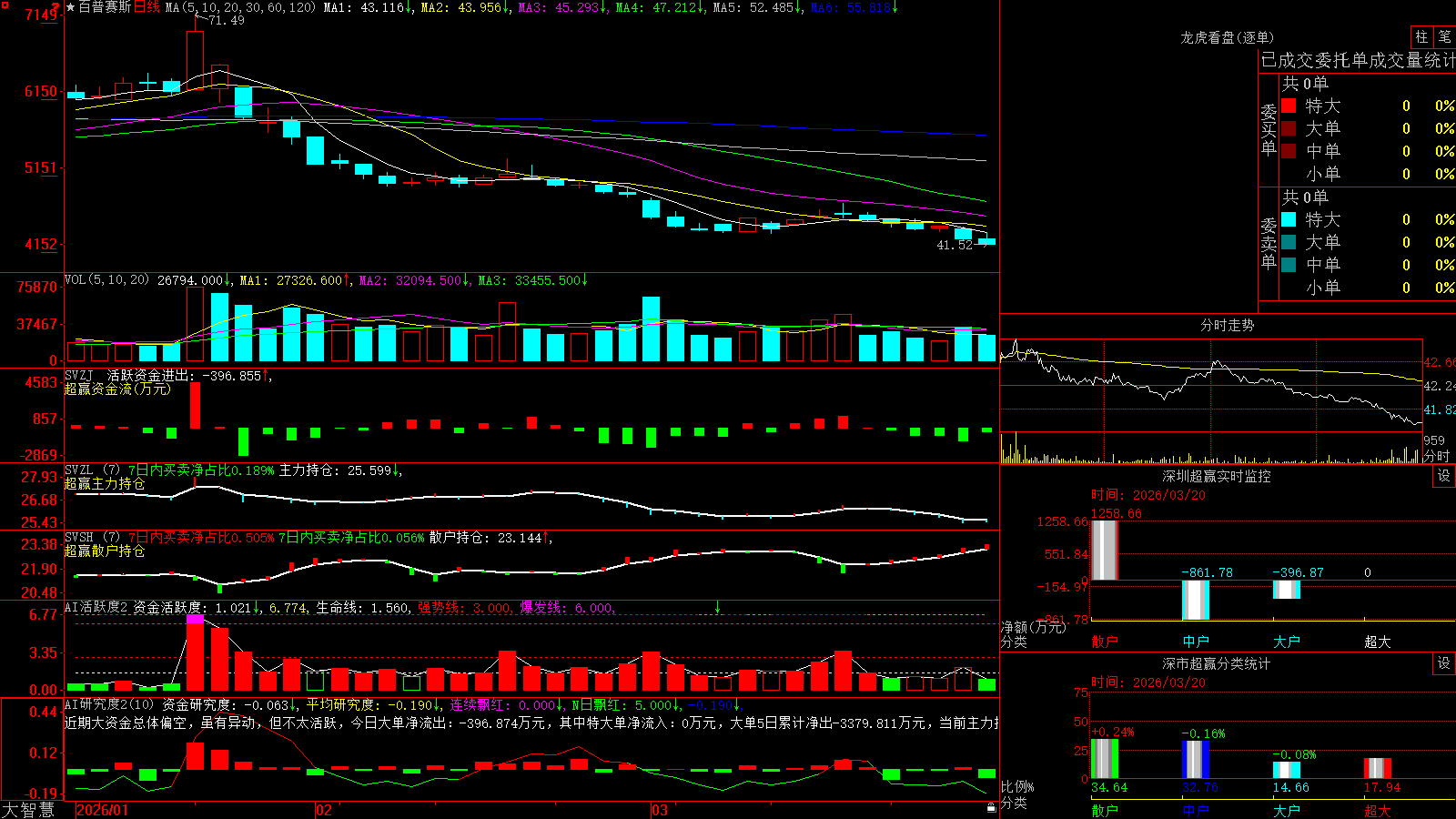Click the 散户 bar valued 1258.66
The height and width of the screenshot is (819, 1456).
click(1104, 550)
